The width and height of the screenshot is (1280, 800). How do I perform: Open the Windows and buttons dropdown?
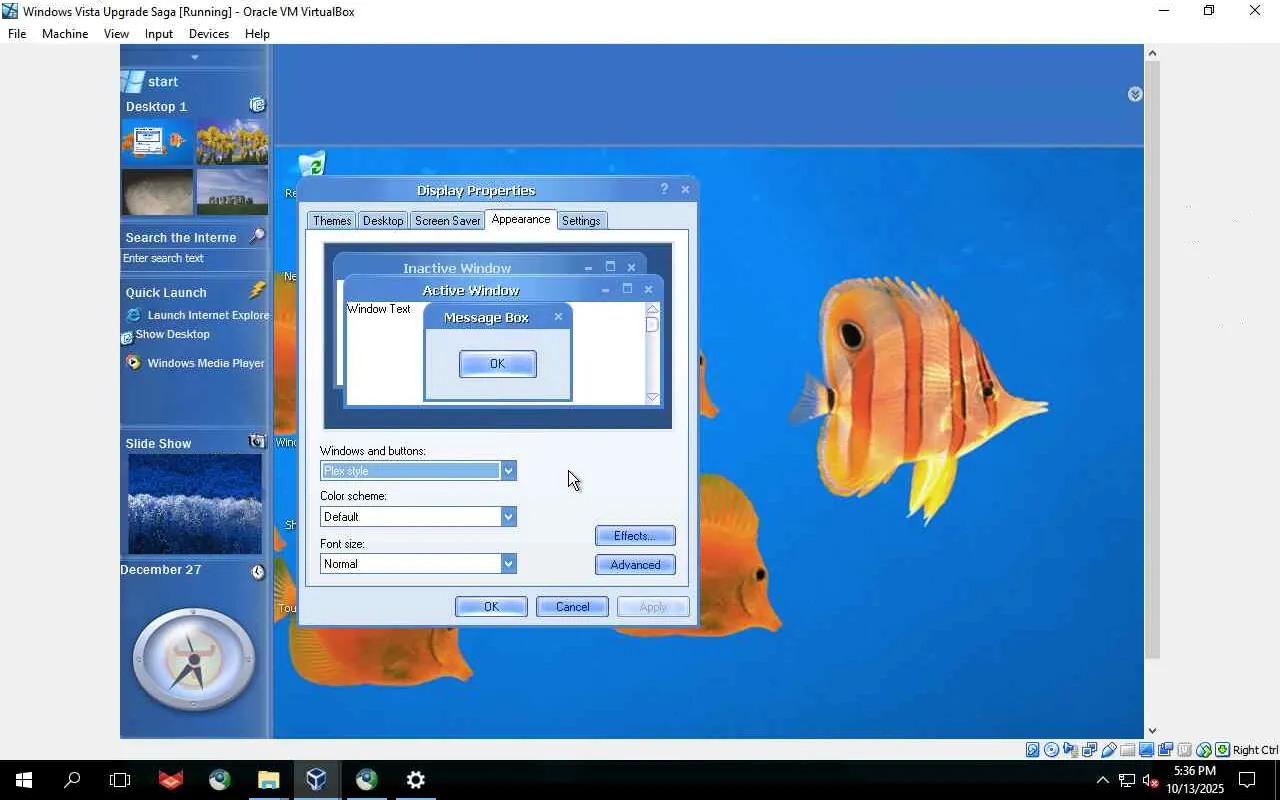pyautogui.click(x=508, y=471)
